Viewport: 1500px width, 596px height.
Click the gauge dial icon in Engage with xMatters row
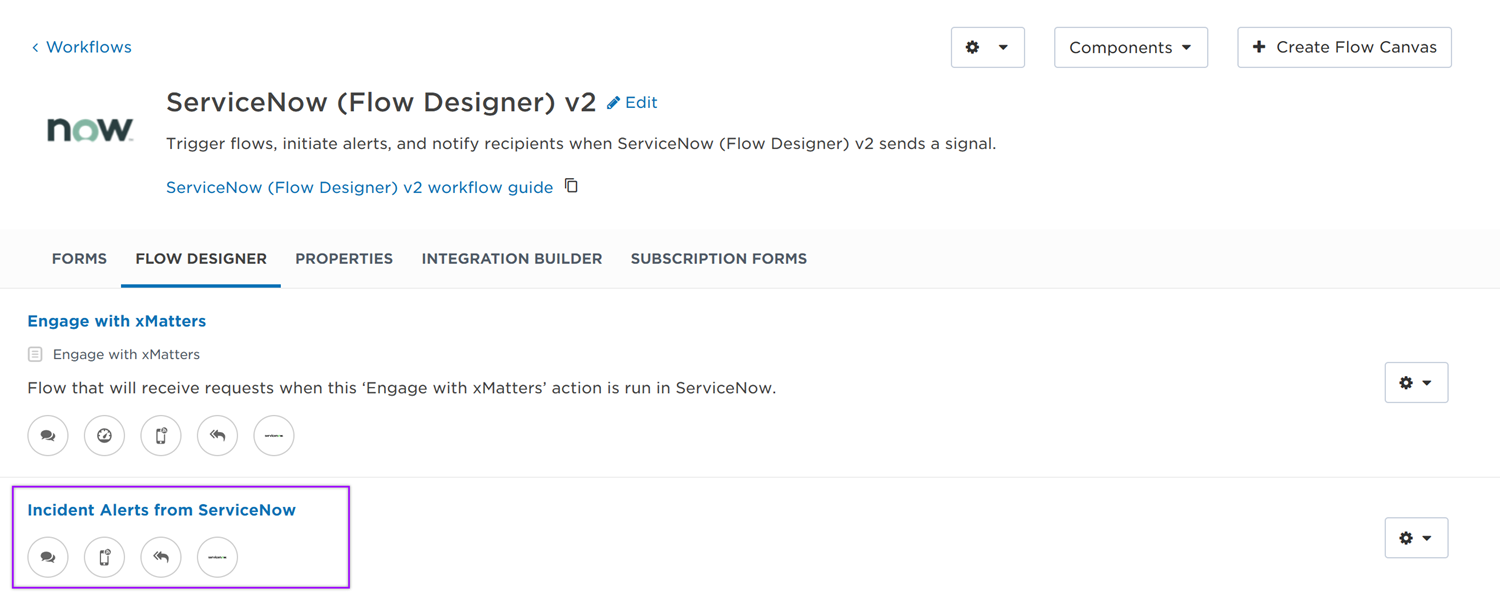click(x=104, y=435)
